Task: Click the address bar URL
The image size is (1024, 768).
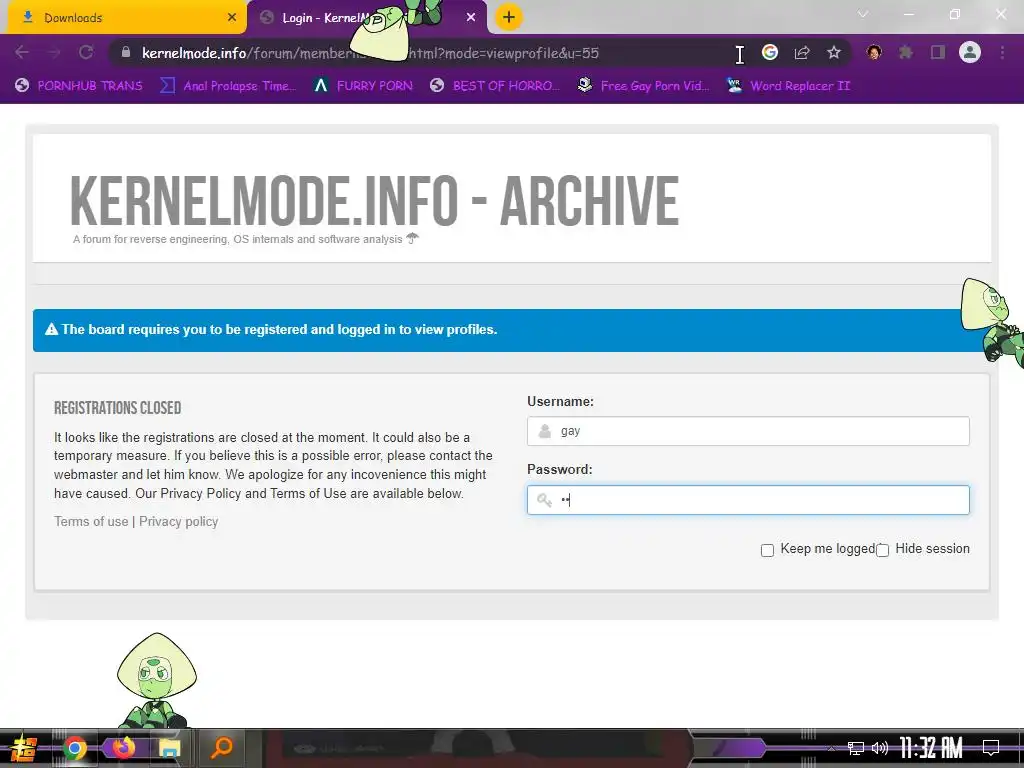Action: [x=370, y=53]
